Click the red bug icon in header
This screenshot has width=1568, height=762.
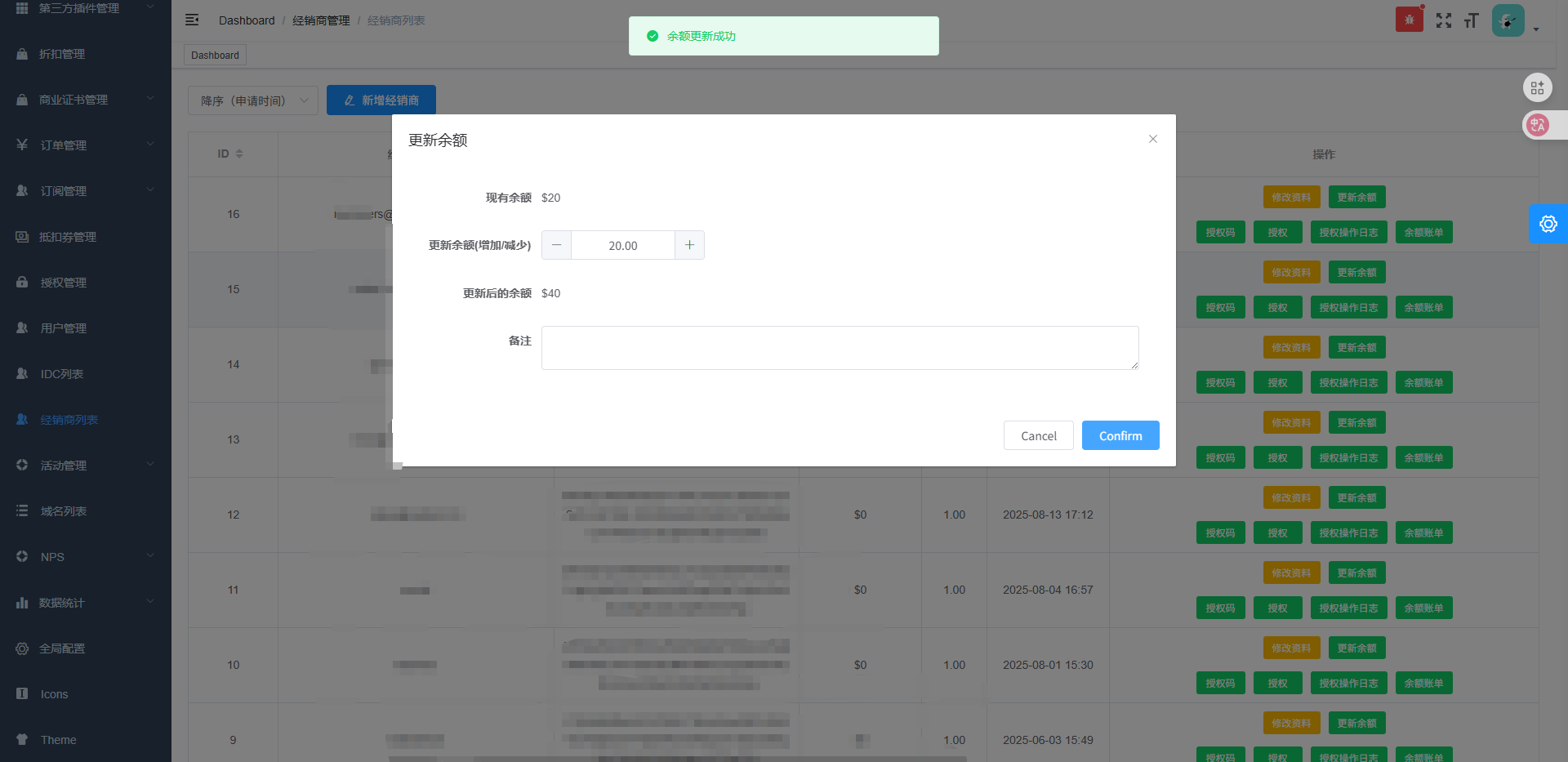click(1409, 20)
